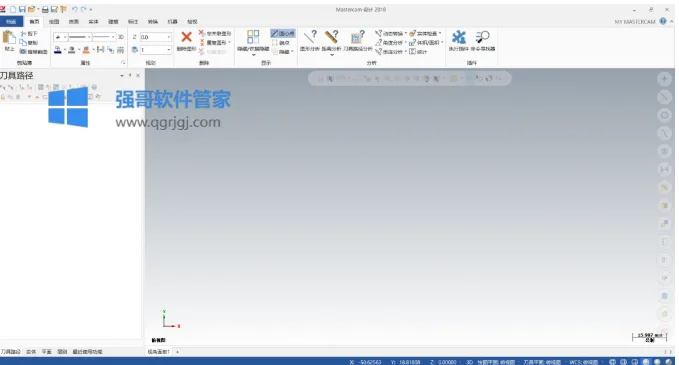Click the red X Delete Entities icon
679x365 pixels.
point(186,37)
